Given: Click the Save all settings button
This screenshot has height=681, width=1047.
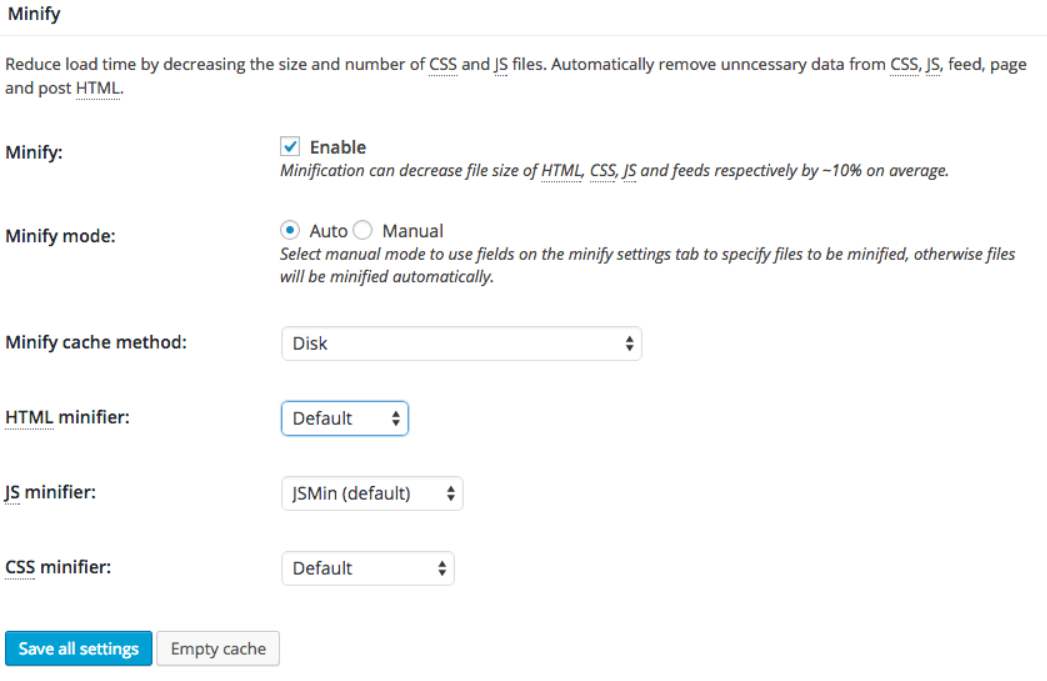Looking at the screenshot, I should (78, 648).
